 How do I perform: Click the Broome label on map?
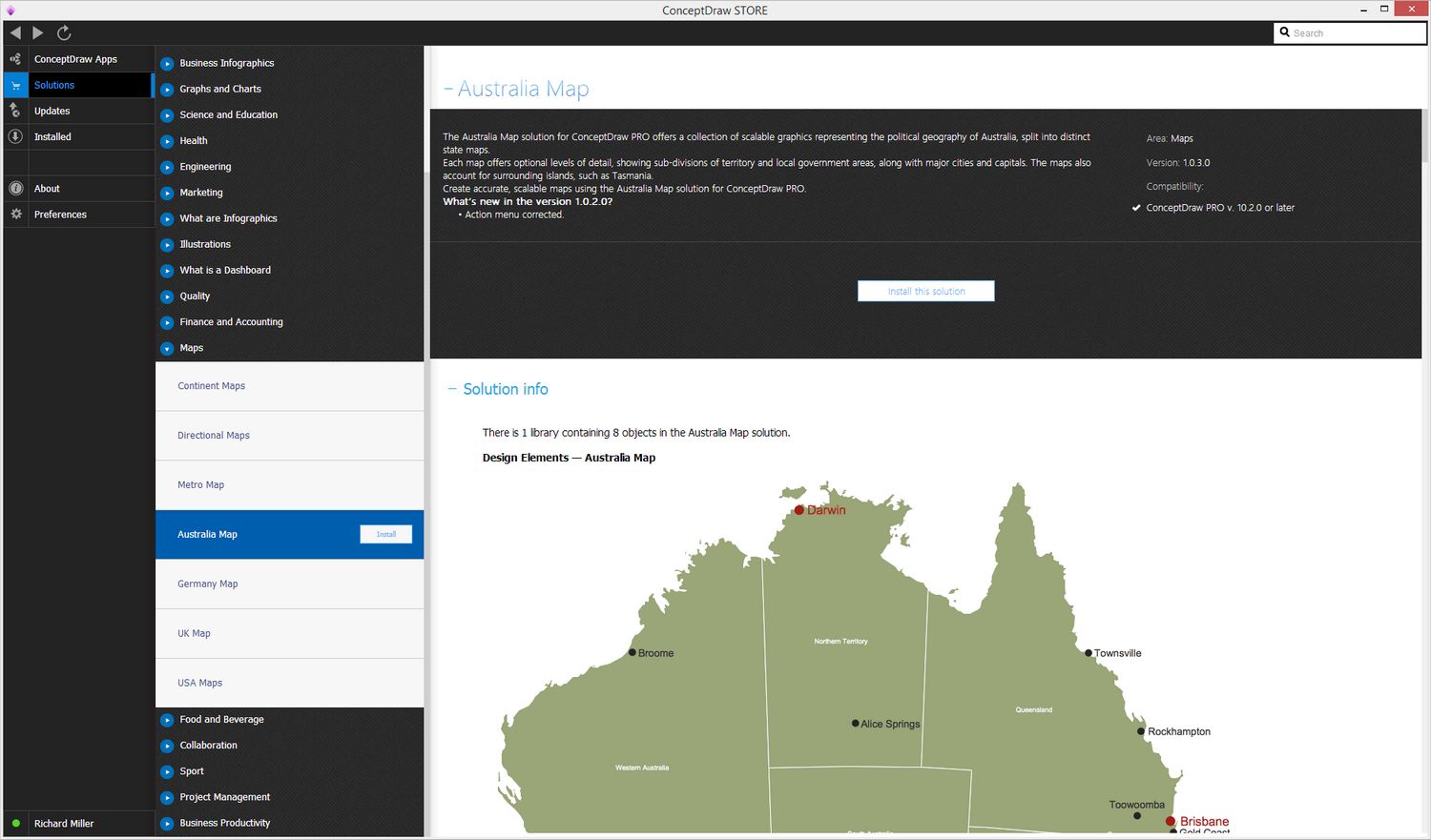655,653
